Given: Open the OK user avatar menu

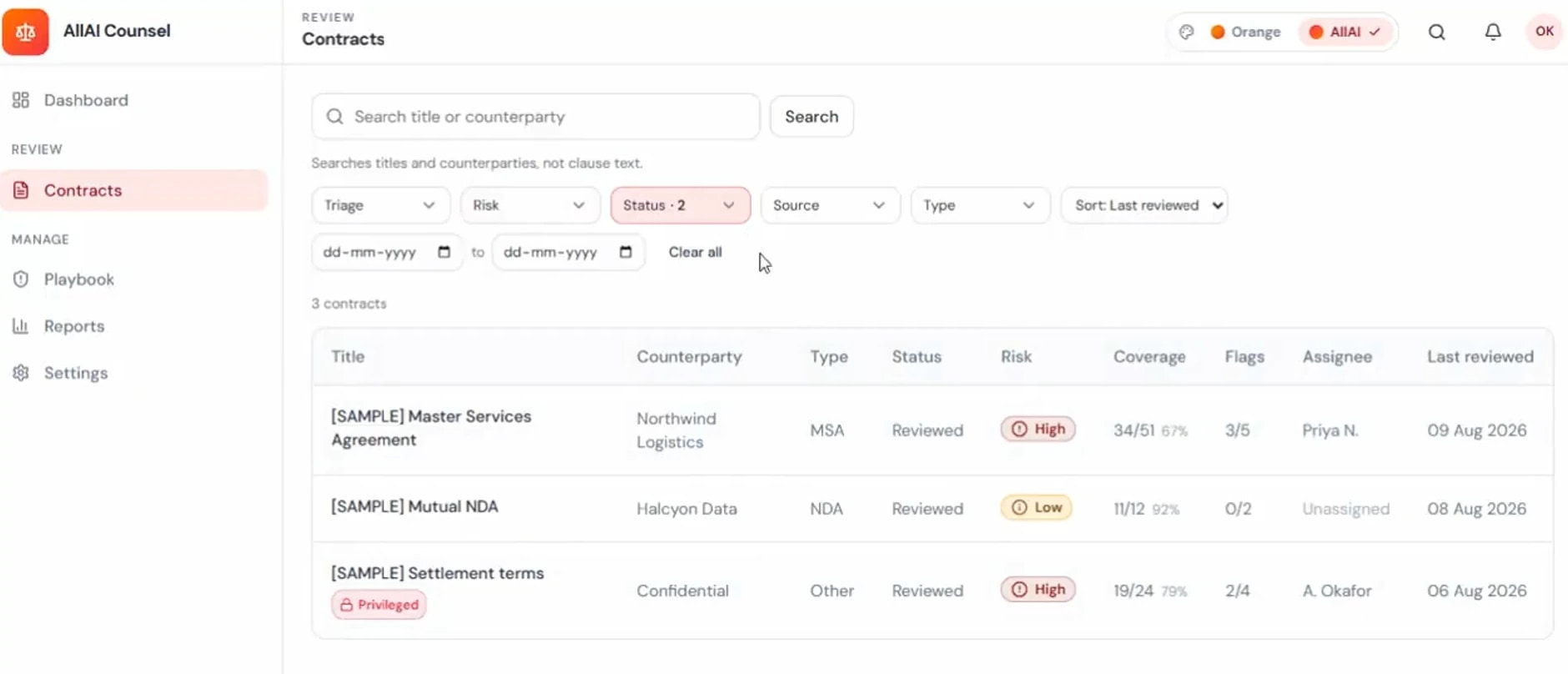Looking at the screenshot, I should [x=1544, y=32].
